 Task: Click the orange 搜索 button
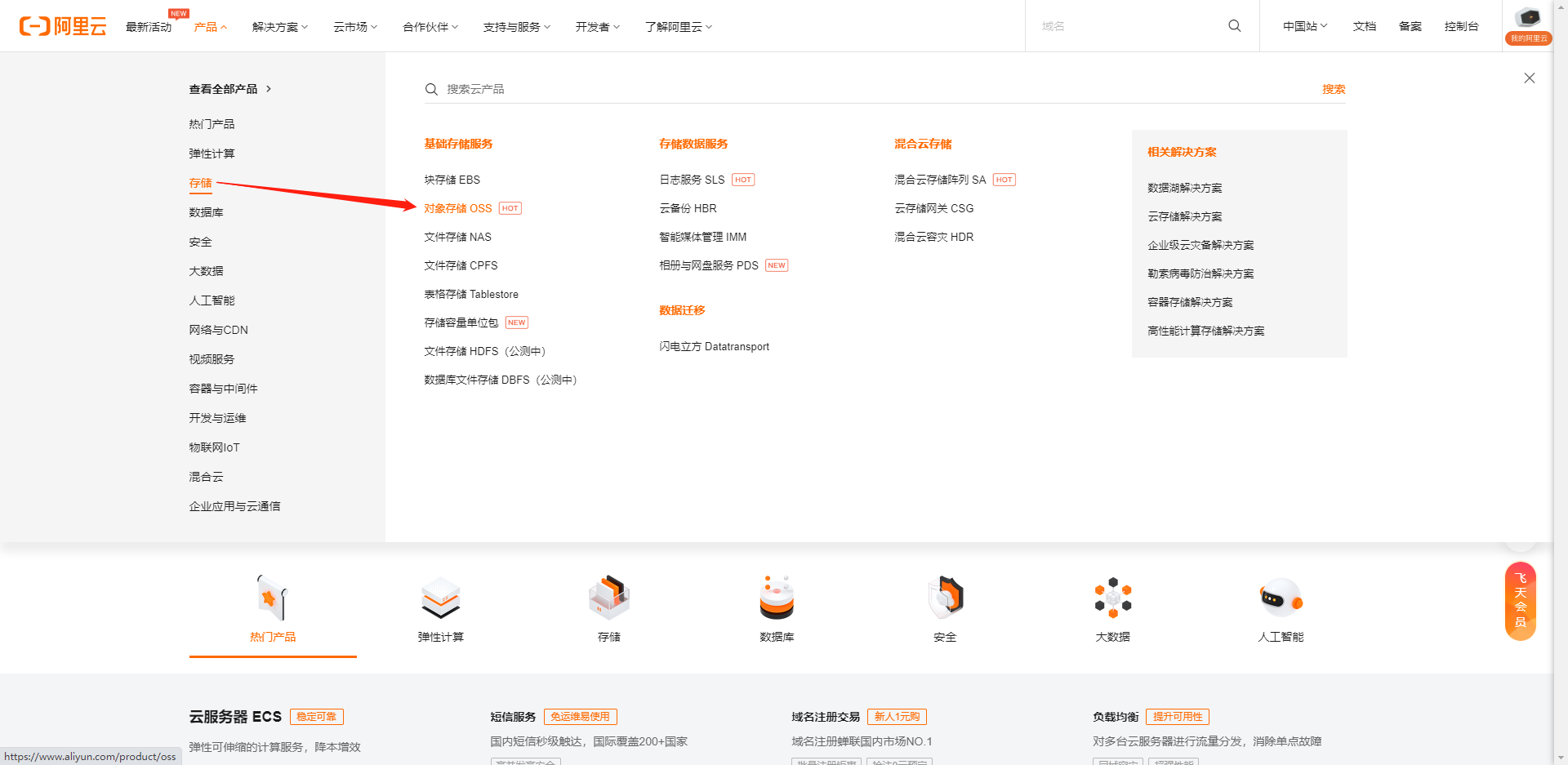1334,89
